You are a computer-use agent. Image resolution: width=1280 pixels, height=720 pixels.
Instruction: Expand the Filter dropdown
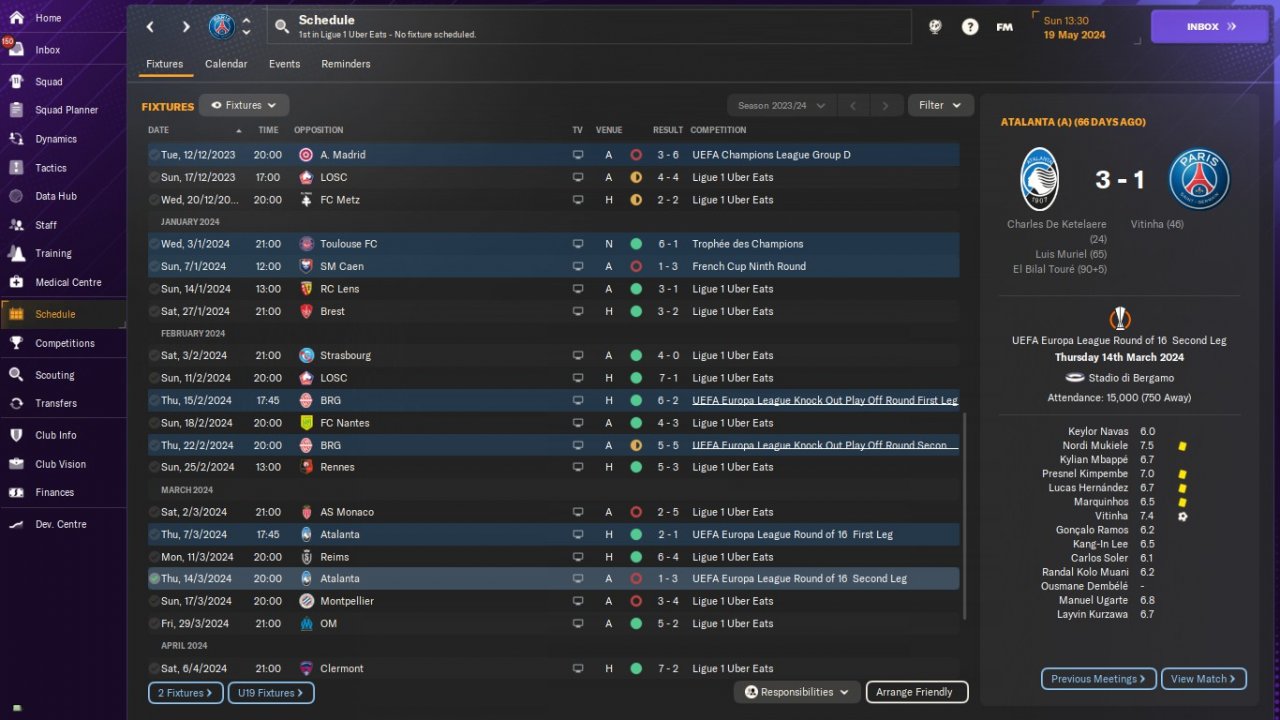940,105
